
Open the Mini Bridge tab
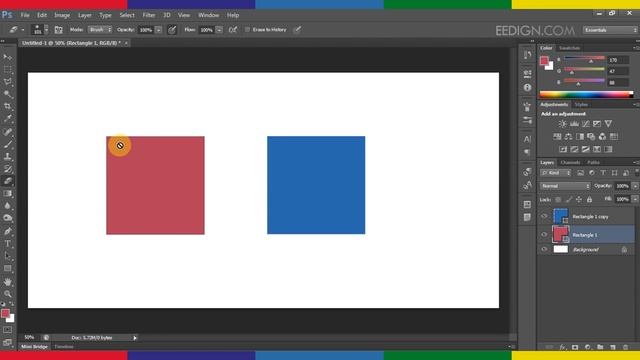click(34, 347)
